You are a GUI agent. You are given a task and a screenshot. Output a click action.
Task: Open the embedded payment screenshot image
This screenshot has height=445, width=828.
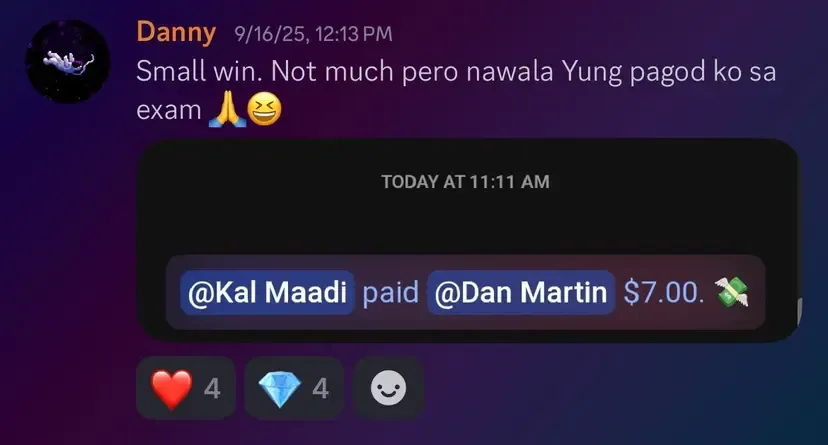click(x=467, y=240)
